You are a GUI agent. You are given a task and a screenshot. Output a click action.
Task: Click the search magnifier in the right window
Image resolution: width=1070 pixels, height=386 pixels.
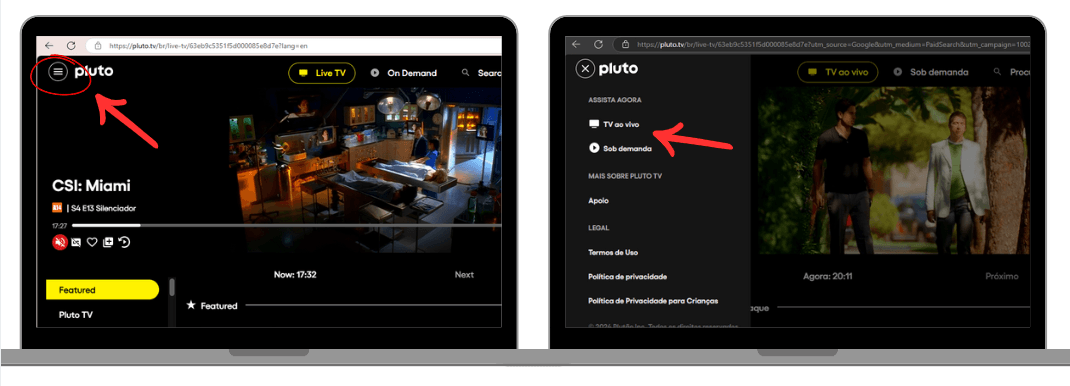998,71
